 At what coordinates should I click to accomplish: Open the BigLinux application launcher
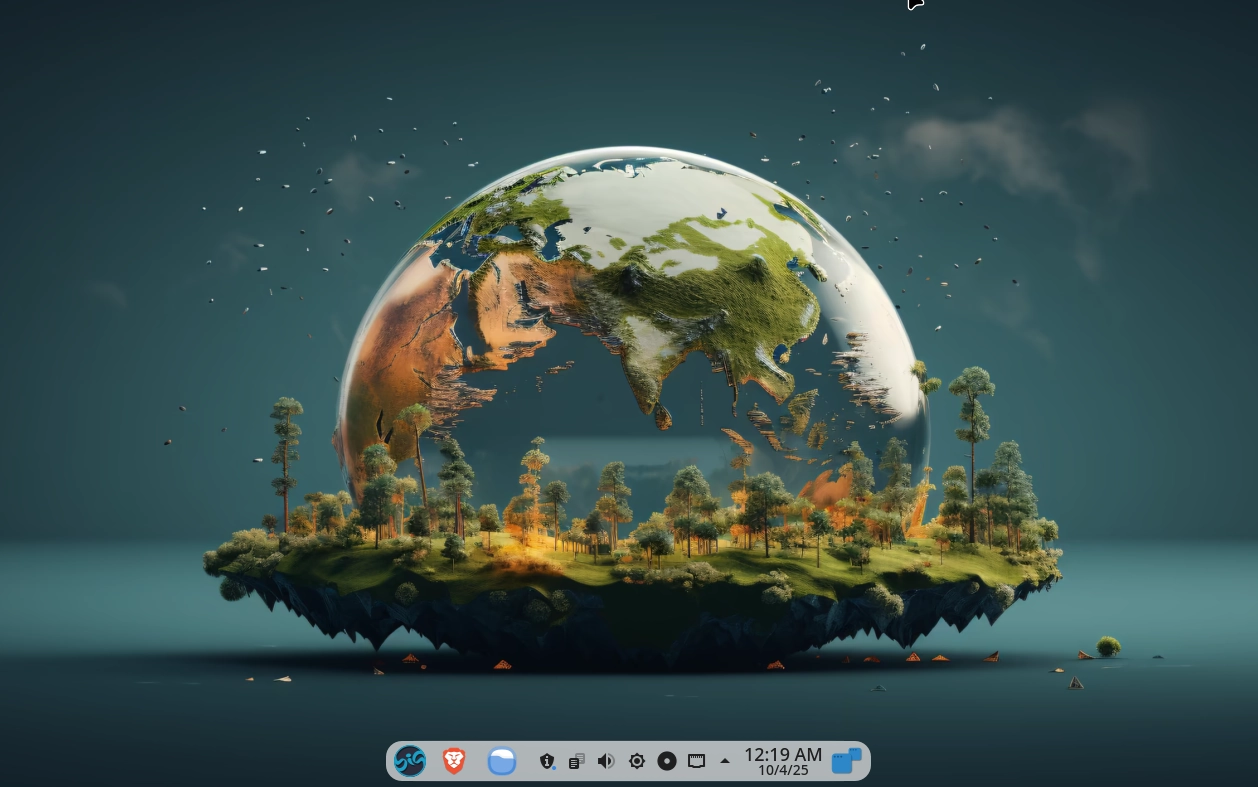[x=410, y=761]
